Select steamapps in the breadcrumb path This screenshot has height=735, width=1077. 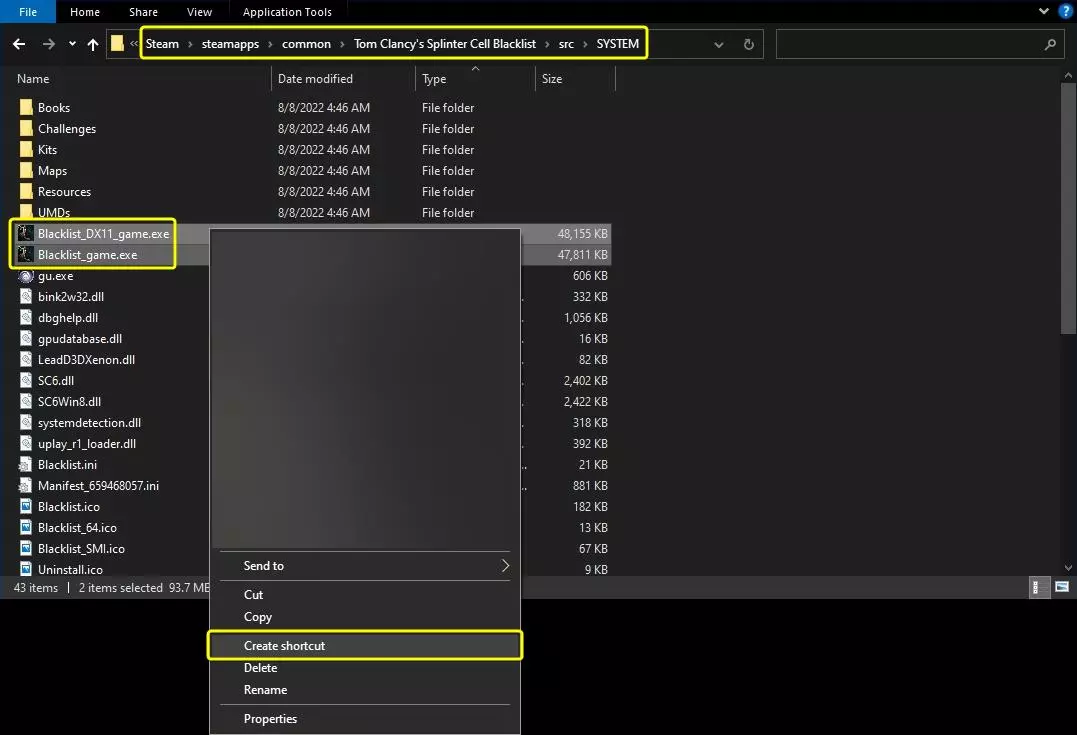pyautogui.click(x=230, y=44)
